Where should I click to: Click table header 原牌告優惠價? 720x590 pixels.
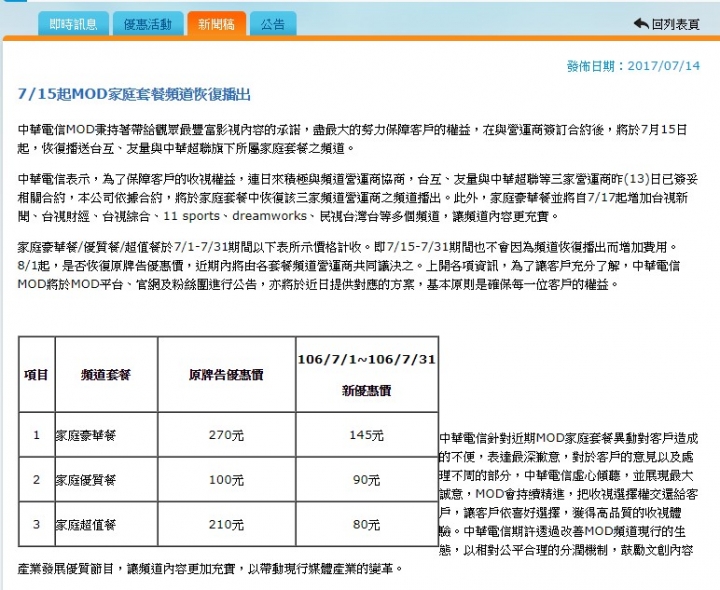[226, 375]
